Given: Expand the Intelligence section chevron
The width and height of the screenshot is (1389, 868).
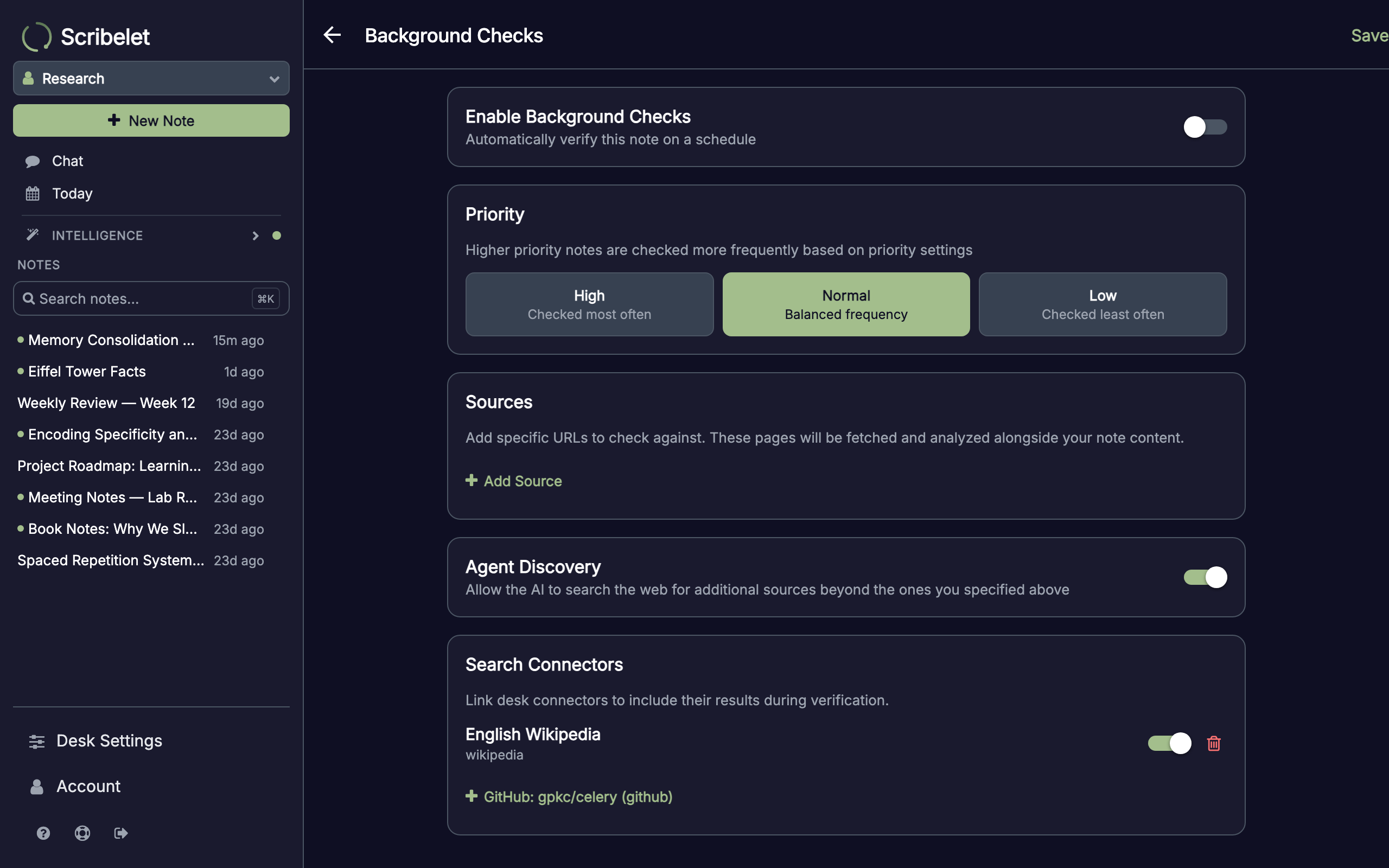Looking at the screenshot, I should click(x=256, y=235).
